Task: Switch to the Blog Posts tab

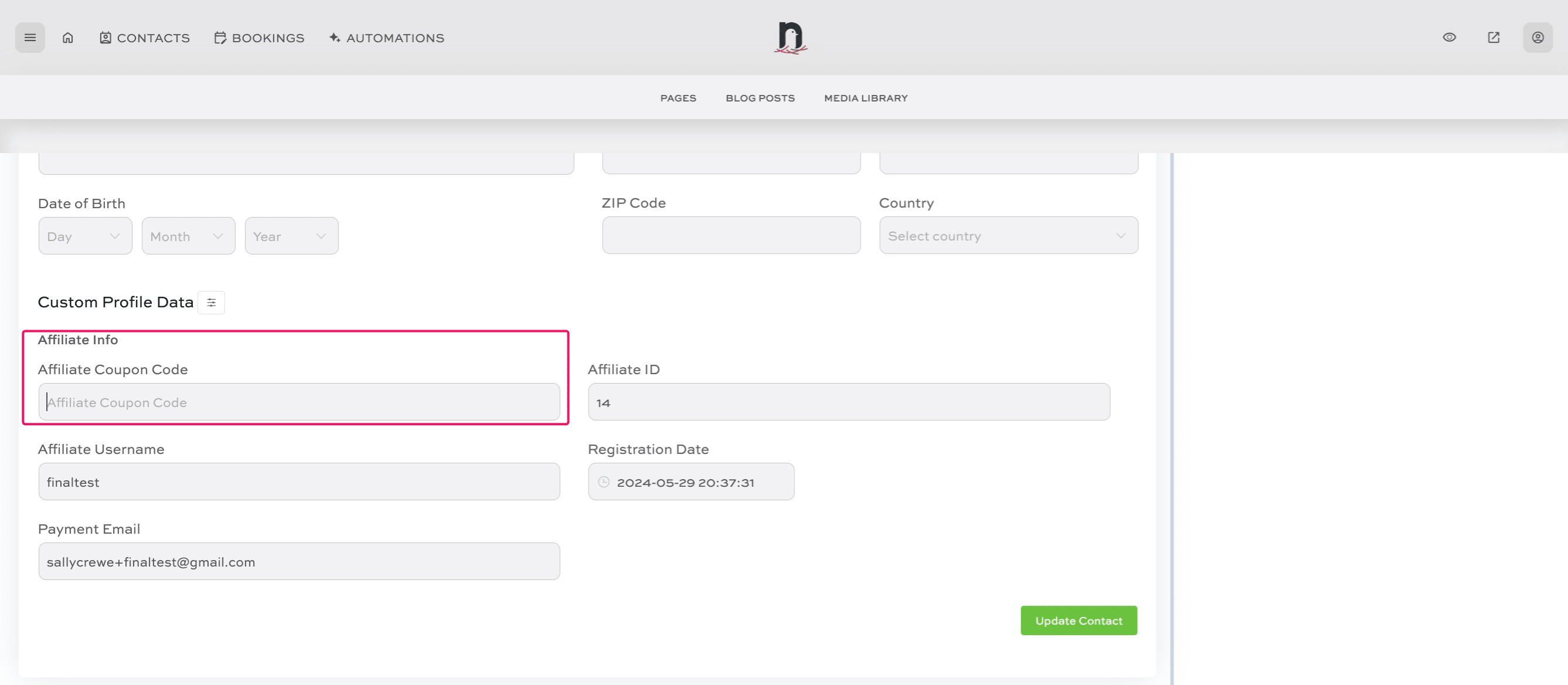Action: pyautogui.click(x=760, y=98)
